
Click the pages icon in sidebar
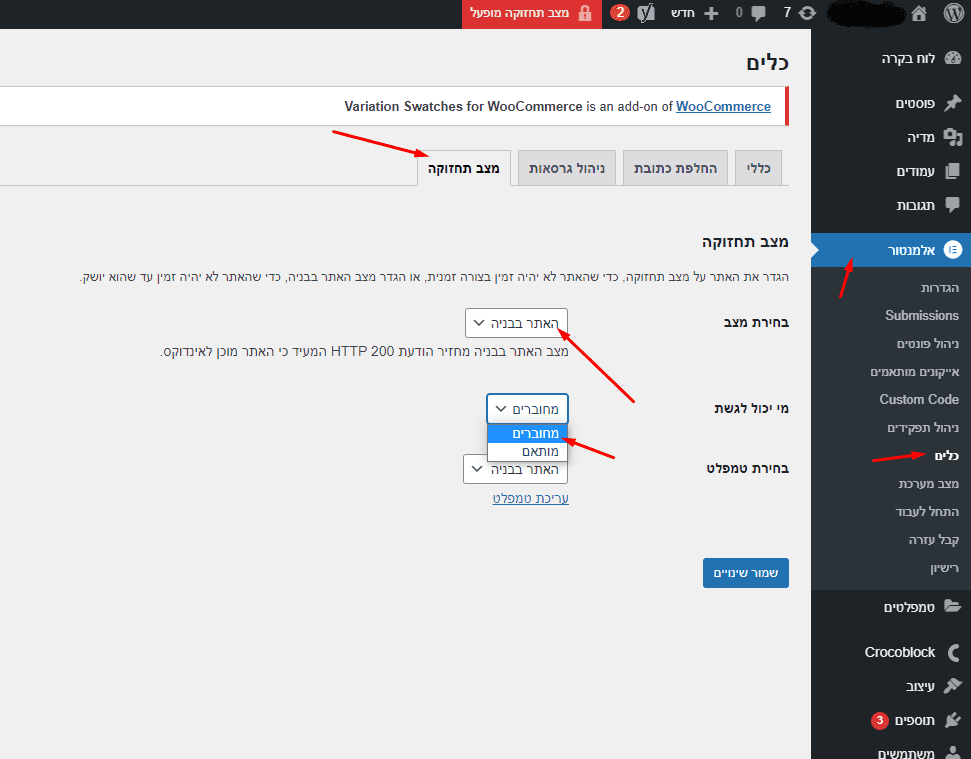[953, 171]
